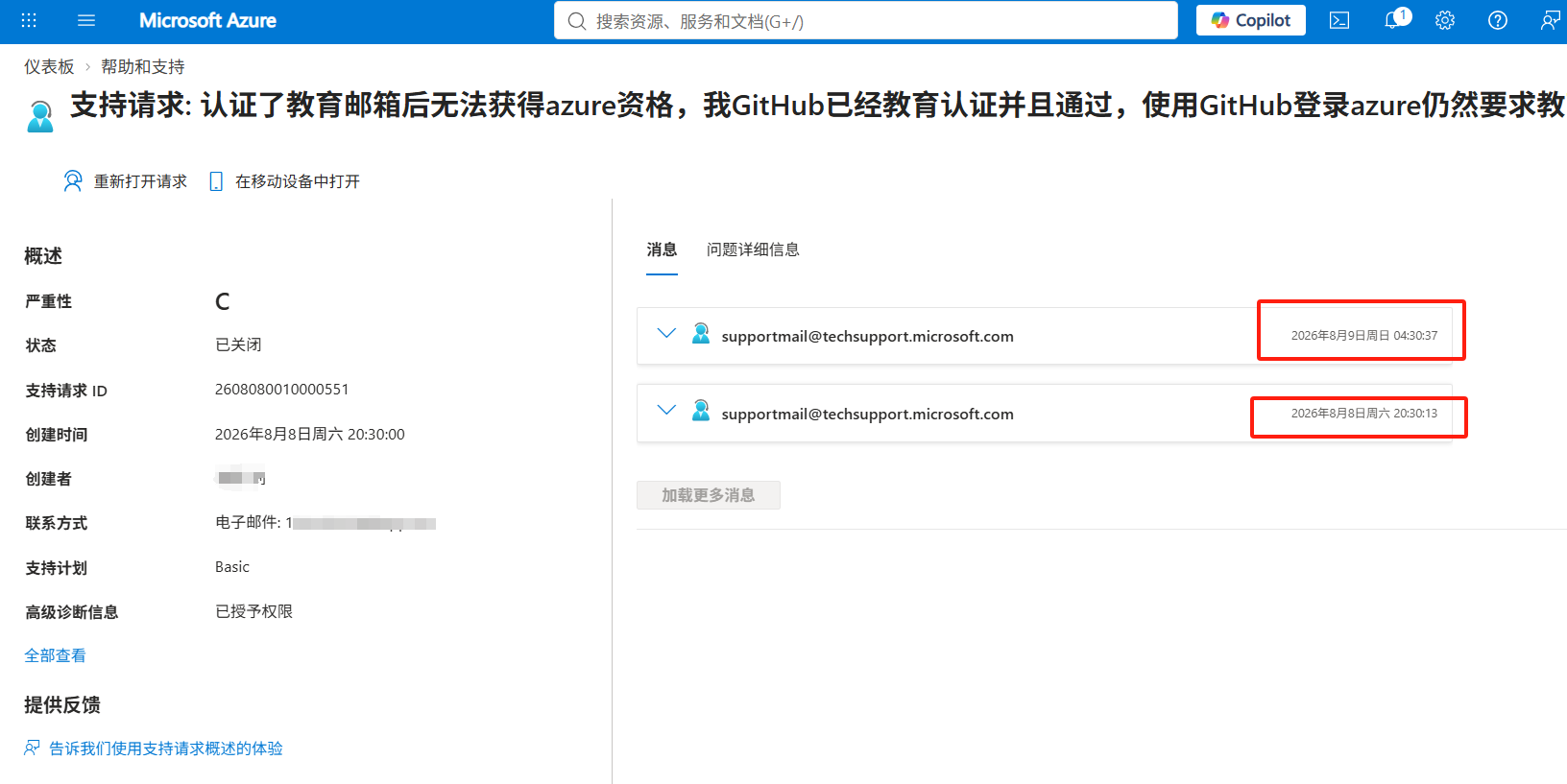Select support request ID 2608080010000551
1567x784 pixels.
pyautogui.click(x=281, y=389)
